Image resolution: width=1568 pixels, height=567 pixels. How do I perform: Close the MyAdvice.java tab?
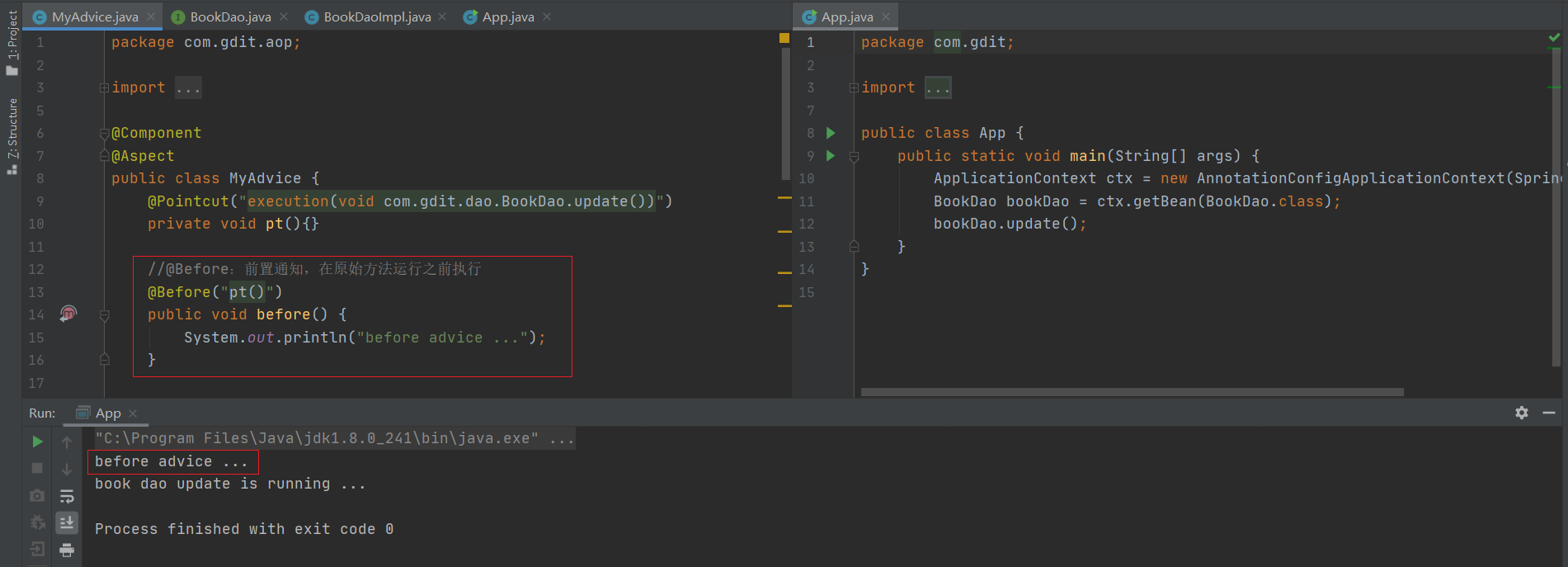(151, 17)
